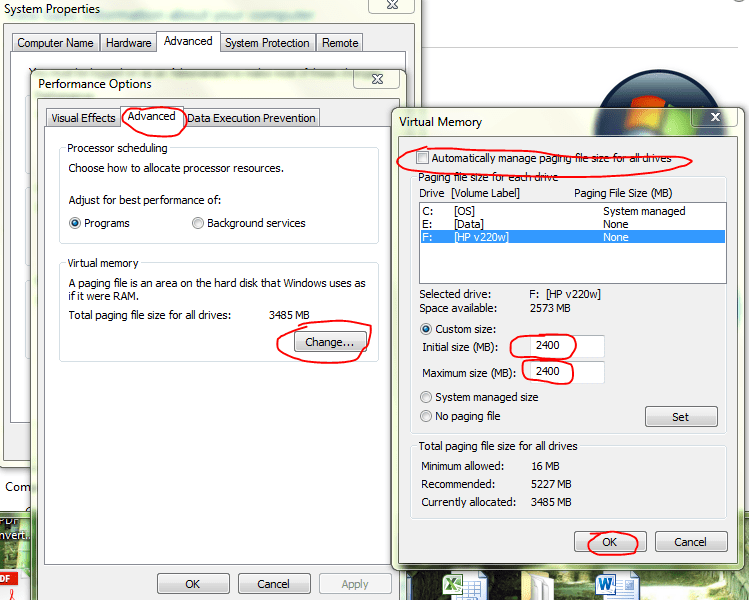Click the Space available 2573 MB value
This screenshot has height=600, width=749.
click(x=550, y=308)
